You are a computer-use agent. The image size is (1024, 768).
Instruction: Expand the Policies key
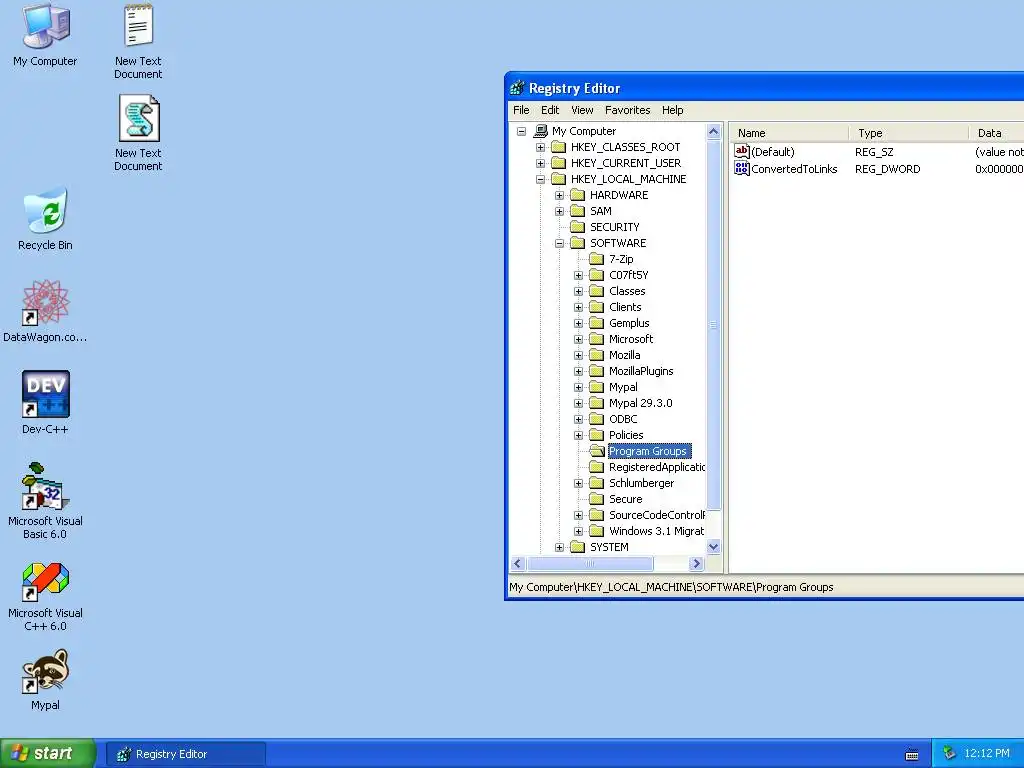(579, 436)
